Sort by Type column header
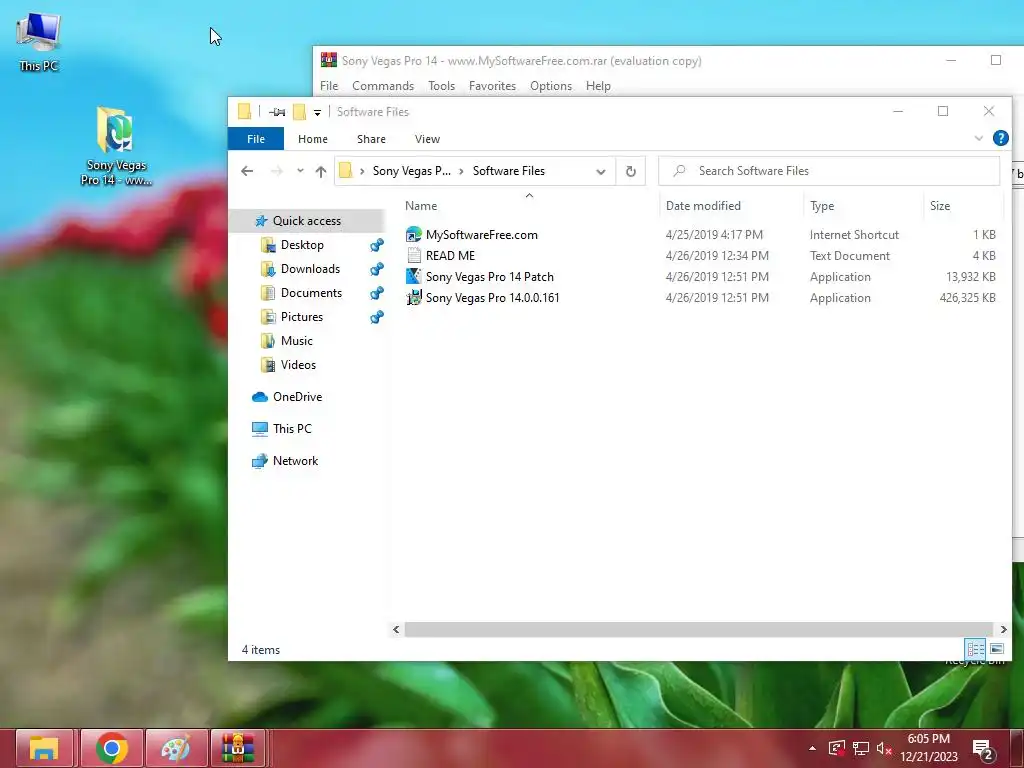This screenshot has width=1024, height=768. coord(822,206)
